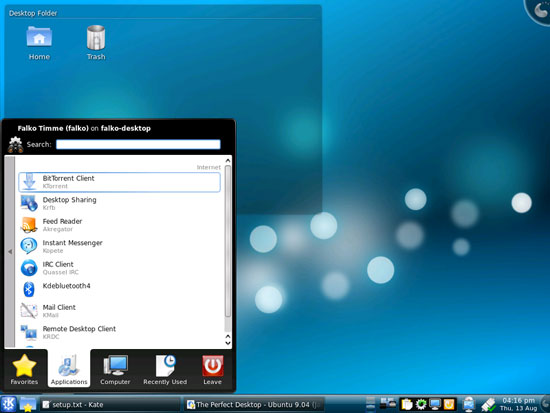Launch Desktop Sharing Krfb
550x413 pixels.
pos(119,204)
